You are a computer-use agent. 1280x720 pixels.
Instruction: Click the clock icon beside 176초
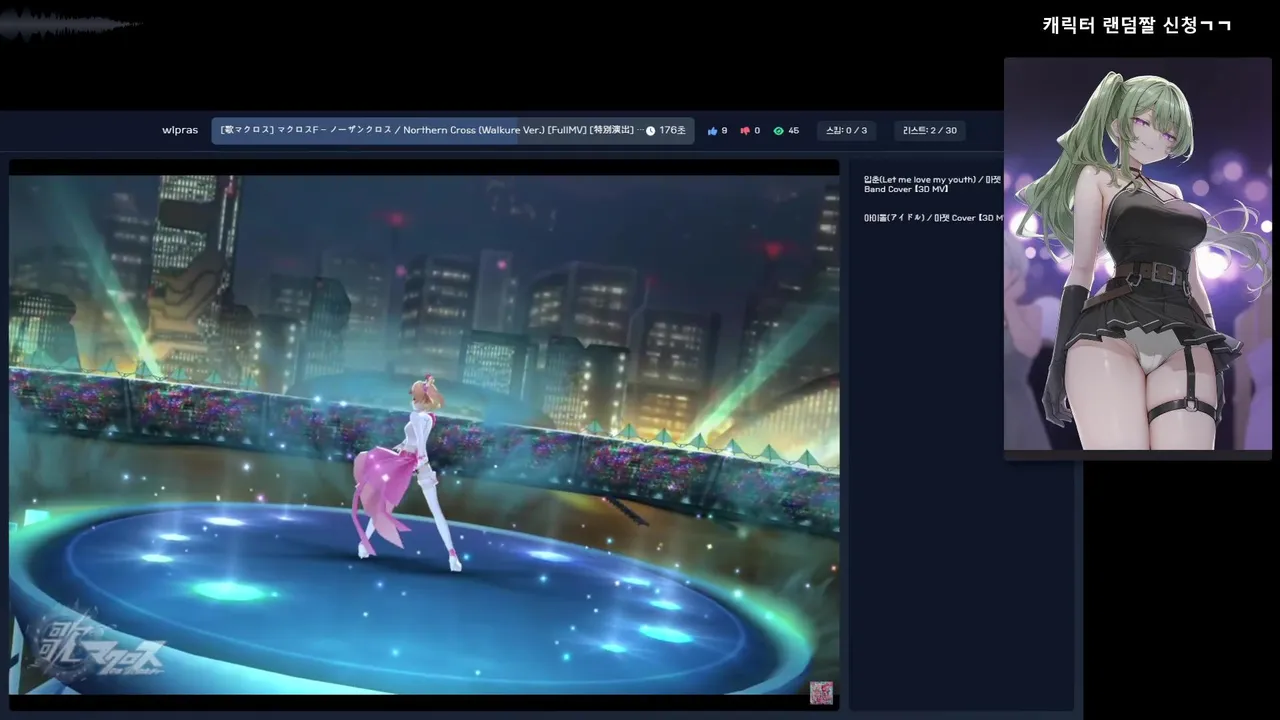[x=651, y=131]
